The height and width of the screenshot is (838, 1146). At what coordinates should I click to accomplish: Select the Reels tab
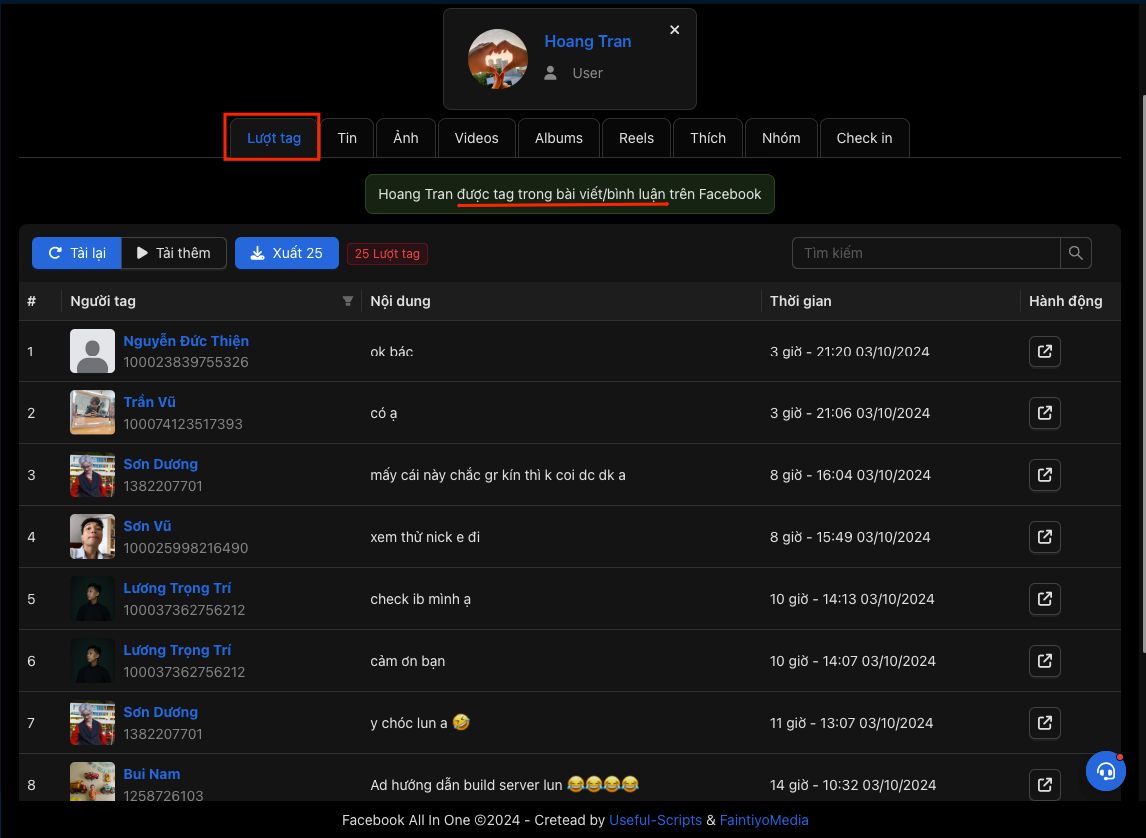pos(637,138)
